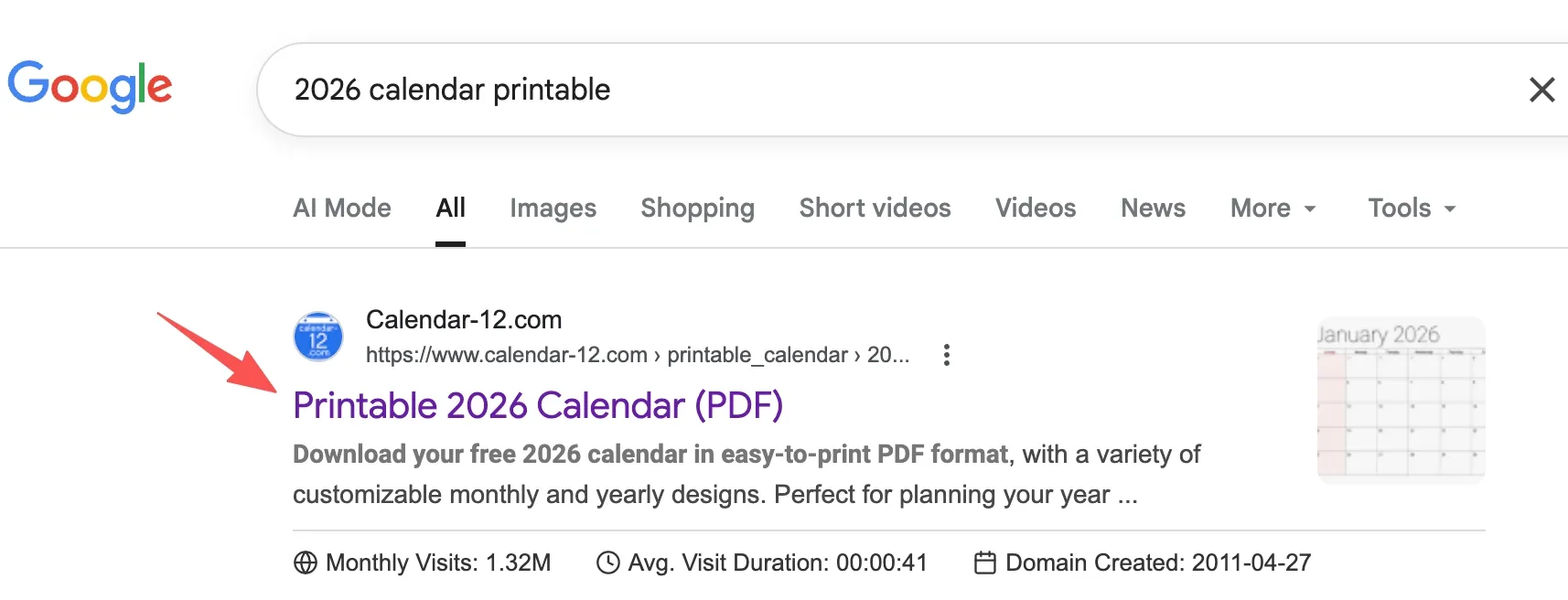This screenshot has width=1568, height=600.
Task: Clear the search query with the X icon
Action: click(x=1542, y=89)
